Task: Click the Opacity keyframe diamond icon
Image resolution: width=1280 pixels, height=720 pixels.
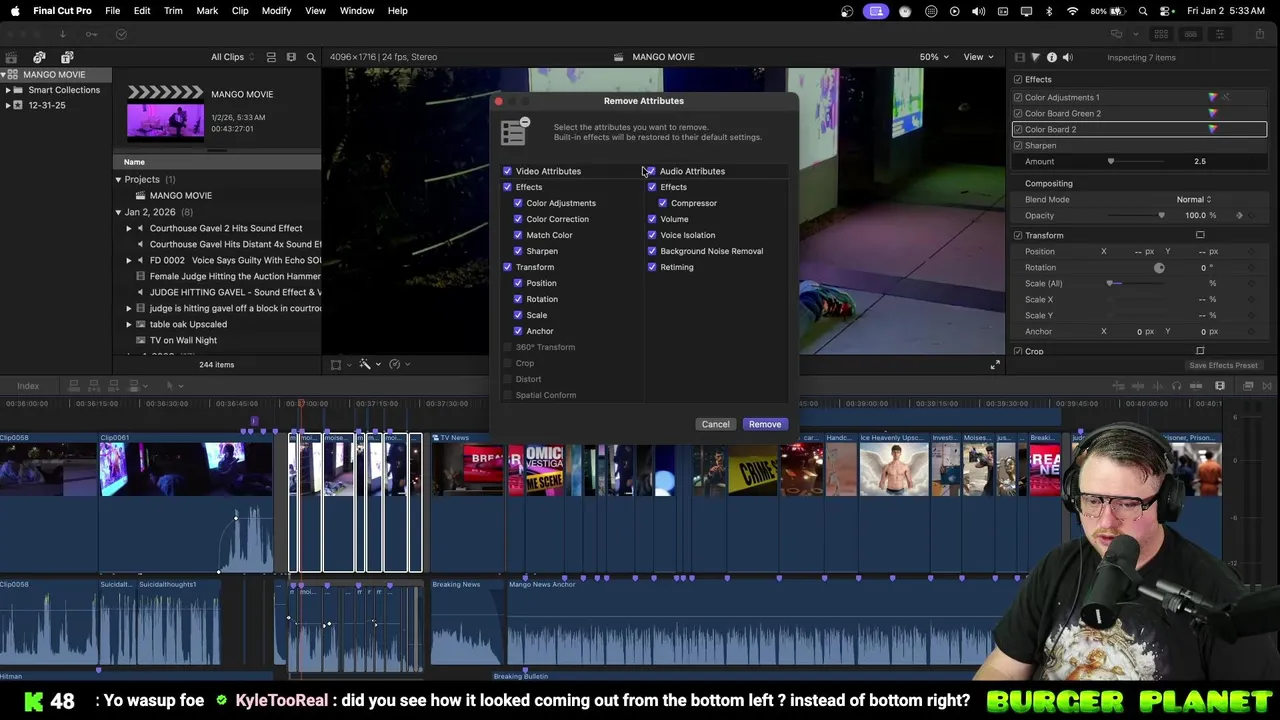Action: [x=1240, y=215]
